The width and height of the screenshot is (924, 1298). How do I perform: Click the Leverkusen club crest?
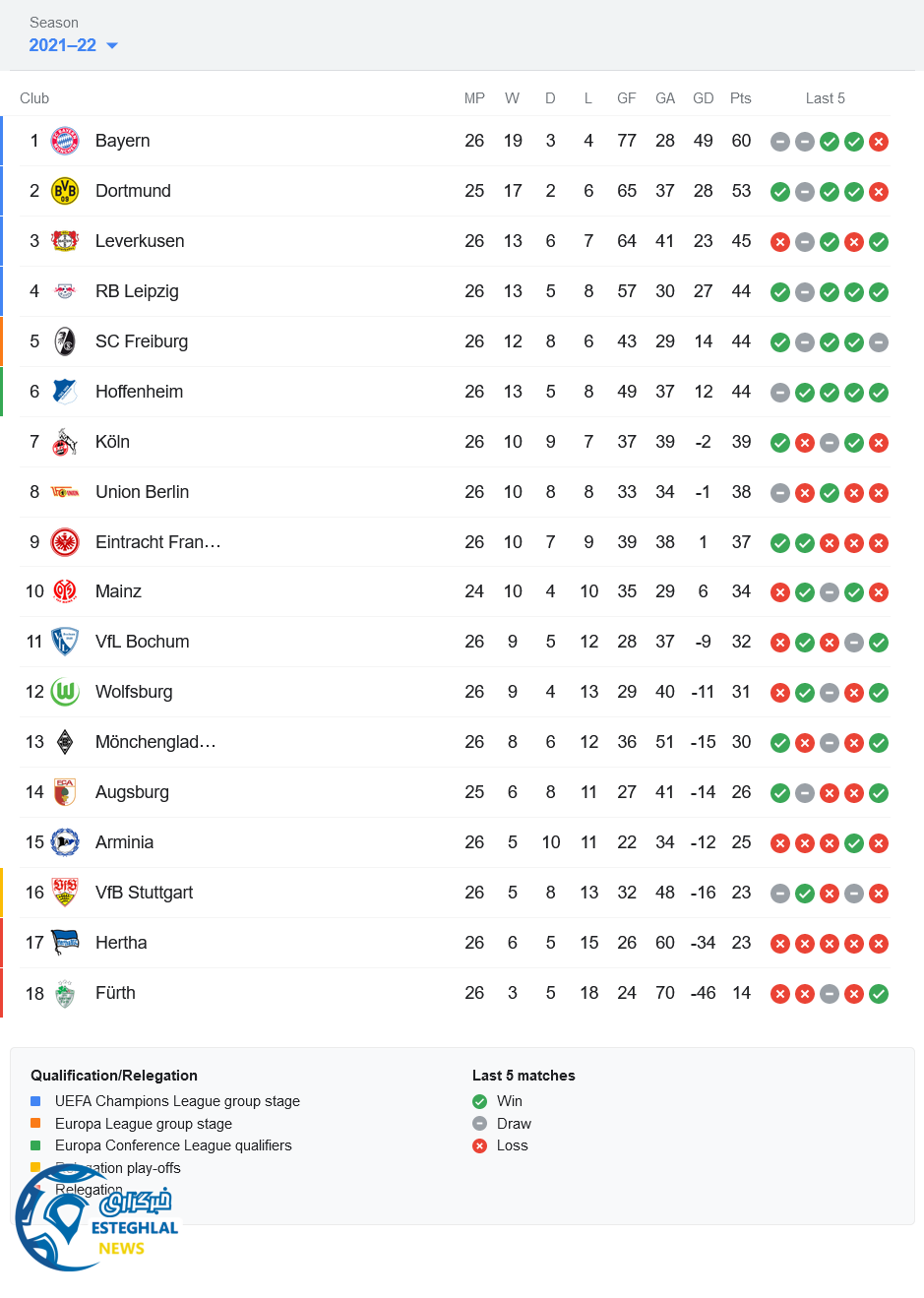[65, 241]
